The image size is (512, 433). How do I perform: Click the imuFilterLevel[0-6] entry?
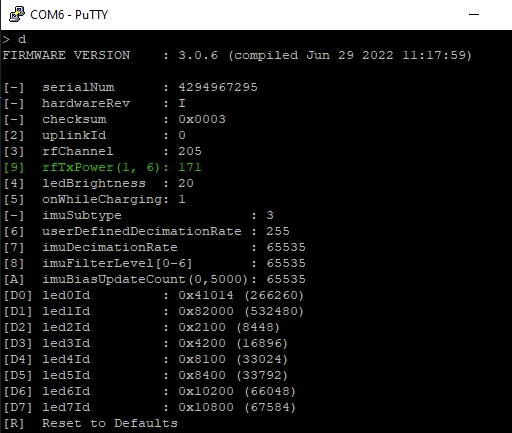tap(154, 263)
